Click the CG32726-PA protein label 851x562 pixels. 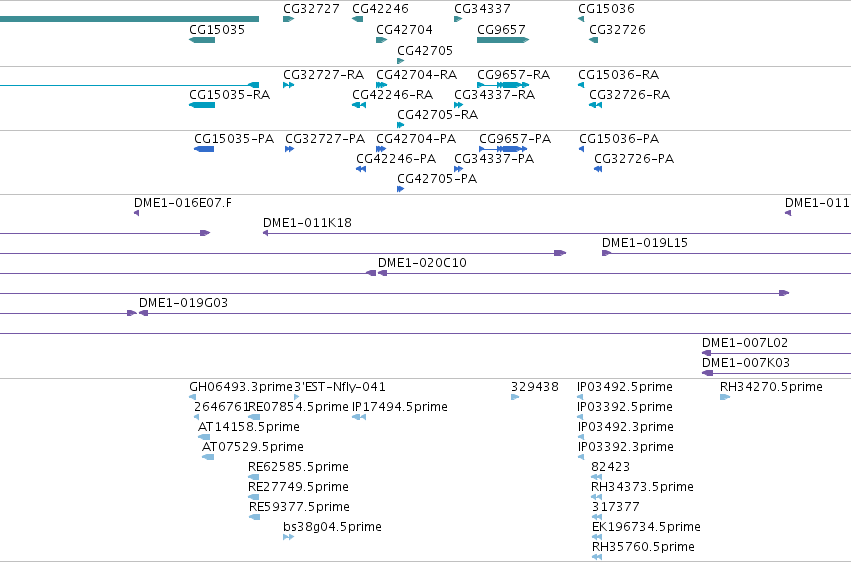coord(634,158)
